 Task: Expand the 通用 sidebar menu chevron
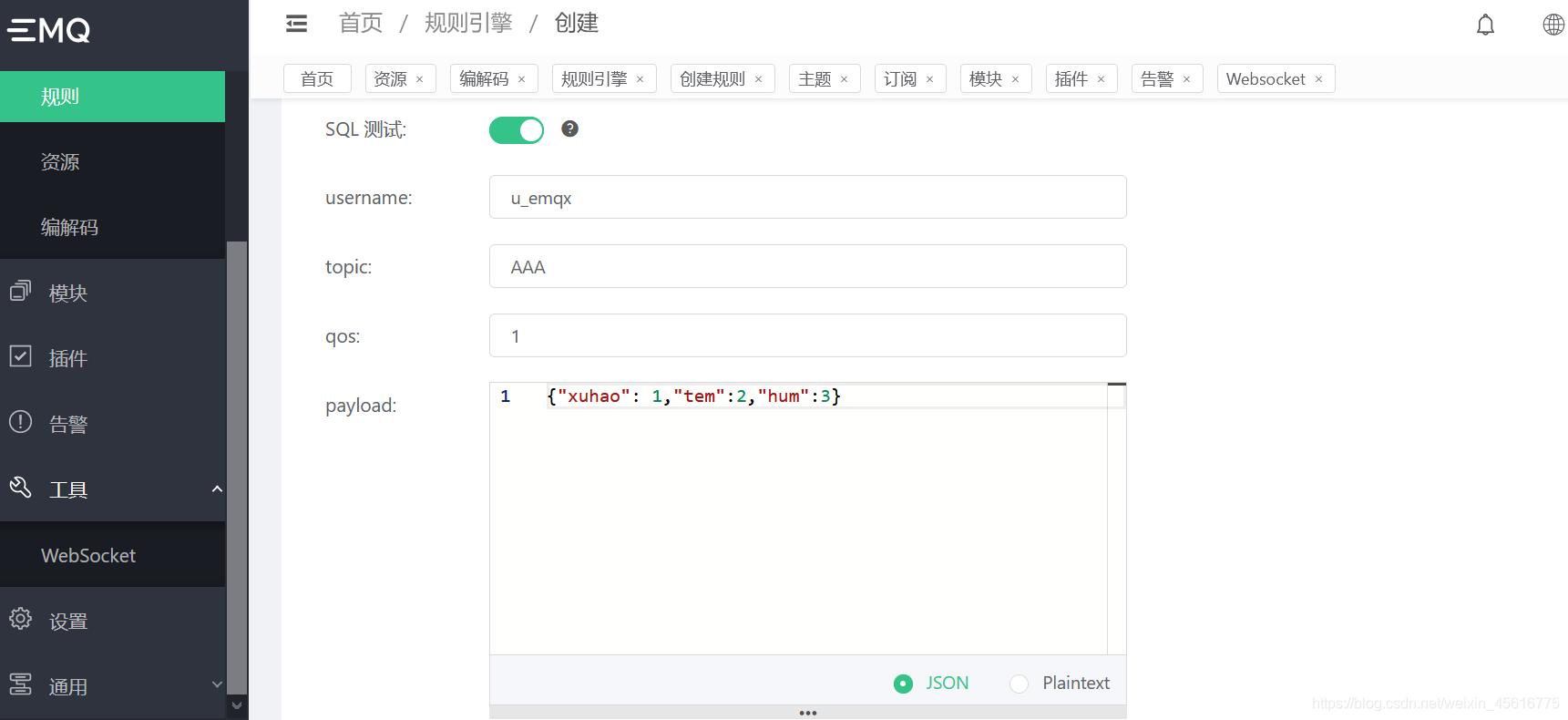point(217,684)
